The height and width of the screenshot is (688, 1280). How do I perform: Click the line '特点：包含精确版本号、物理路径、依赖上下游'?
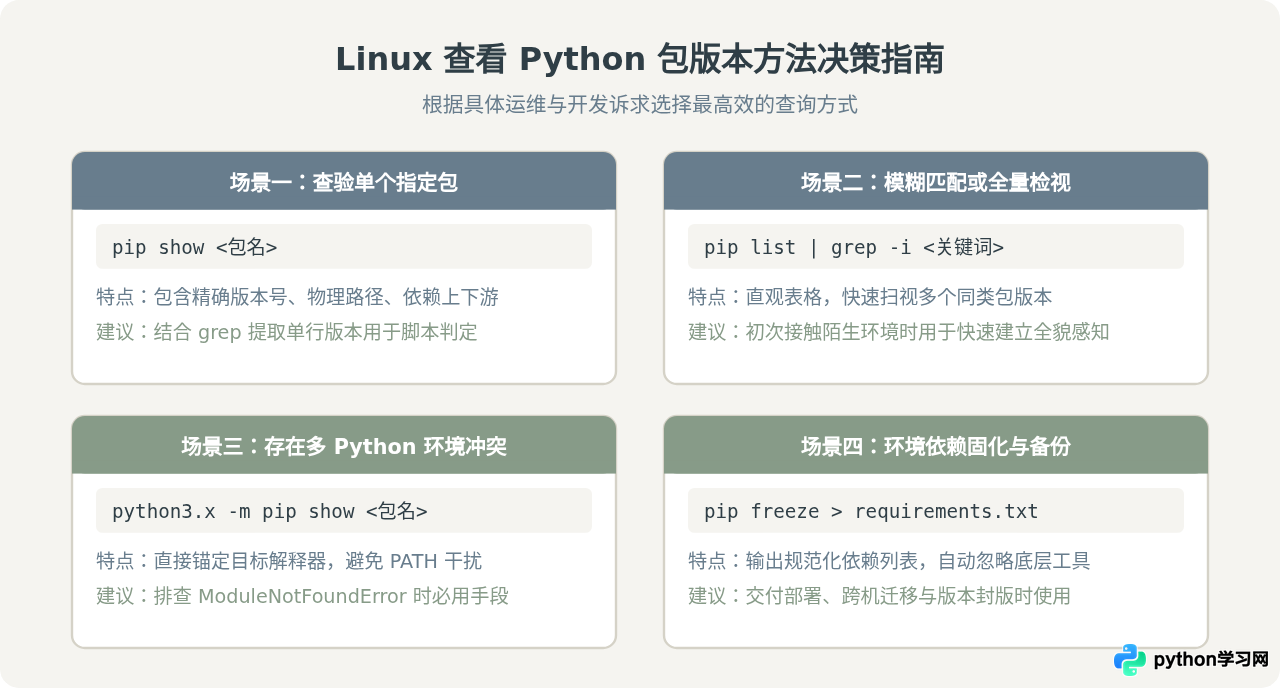[x=297, y=297]
